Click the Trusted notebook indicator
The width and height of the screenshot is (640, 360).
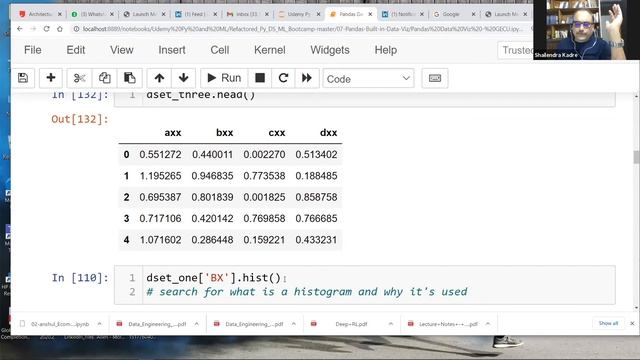516,50
